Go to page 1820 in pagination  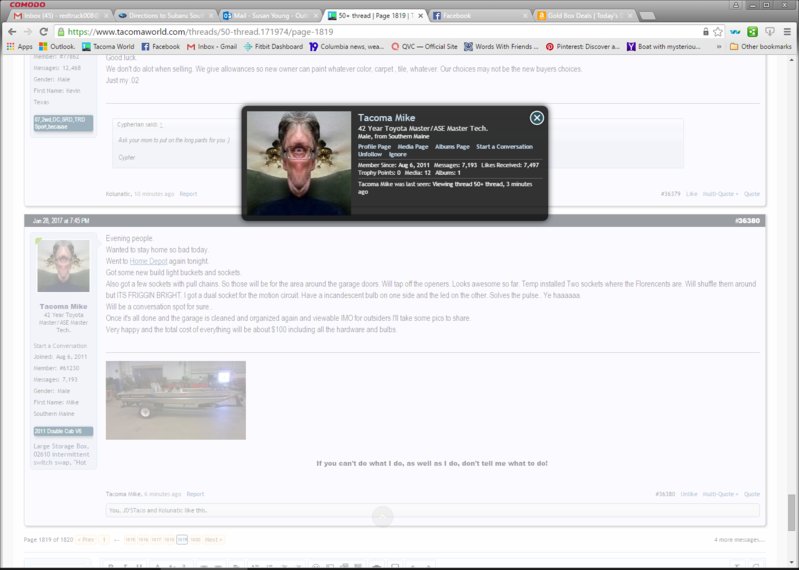click(x=195, y=539)
